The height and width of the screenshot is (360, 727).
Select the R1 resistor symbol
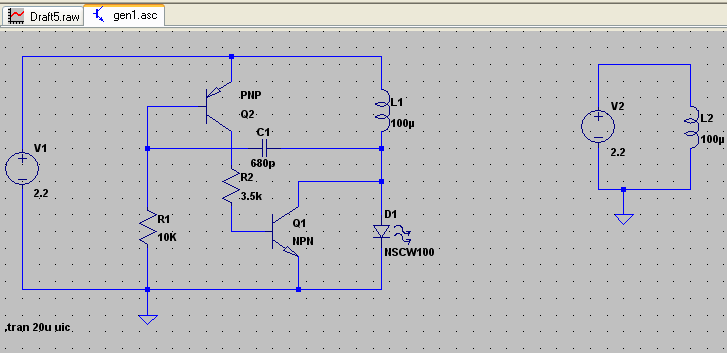147,227
